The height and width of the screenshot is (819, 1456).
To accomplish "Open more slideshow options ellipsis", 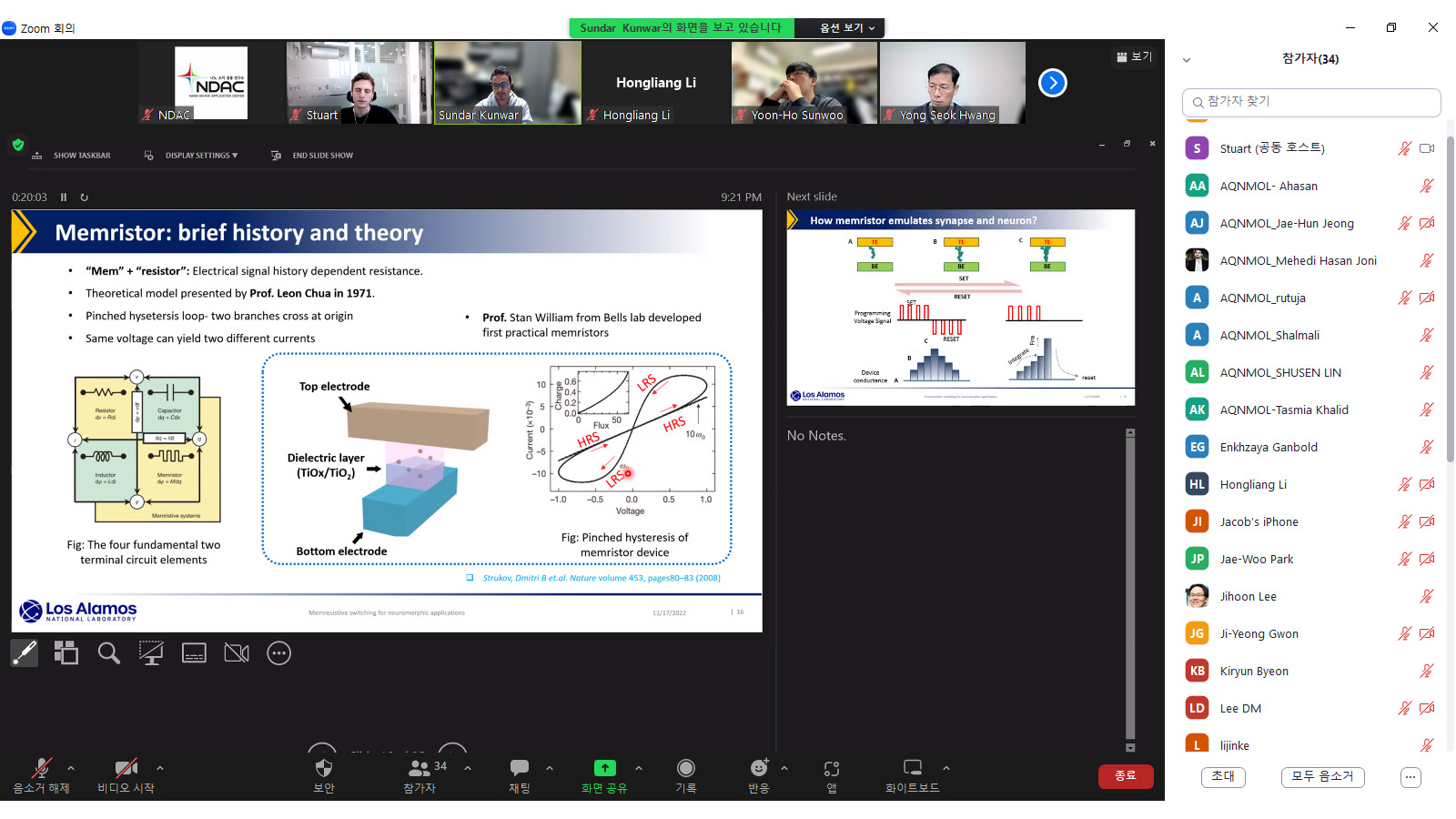I will tap(279, 652).
